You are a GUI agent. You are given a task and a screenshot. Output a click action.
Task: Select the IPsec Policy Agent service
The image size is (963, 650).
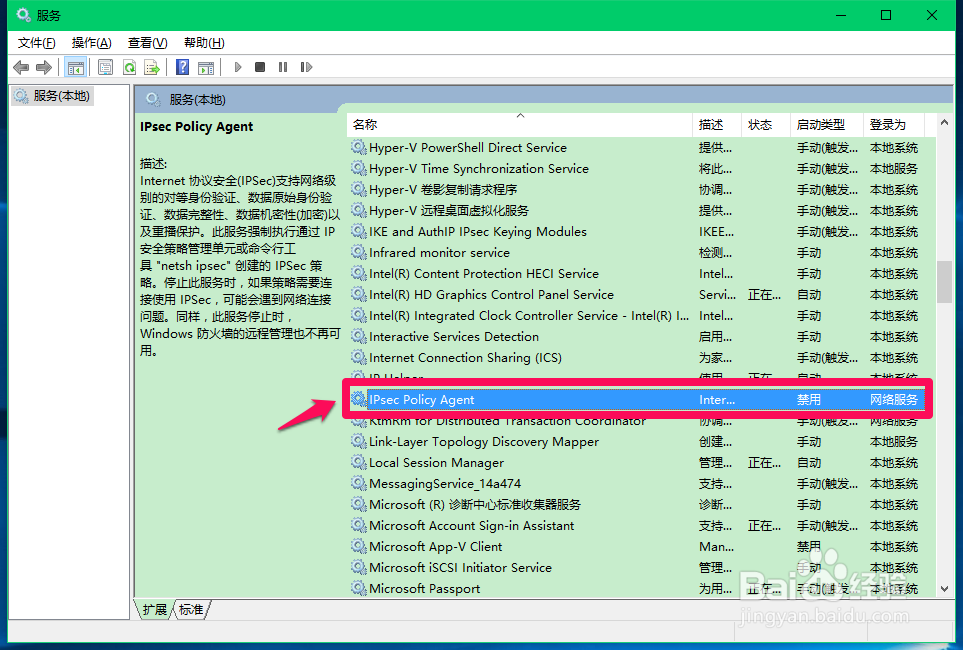[x=430, y=399]
